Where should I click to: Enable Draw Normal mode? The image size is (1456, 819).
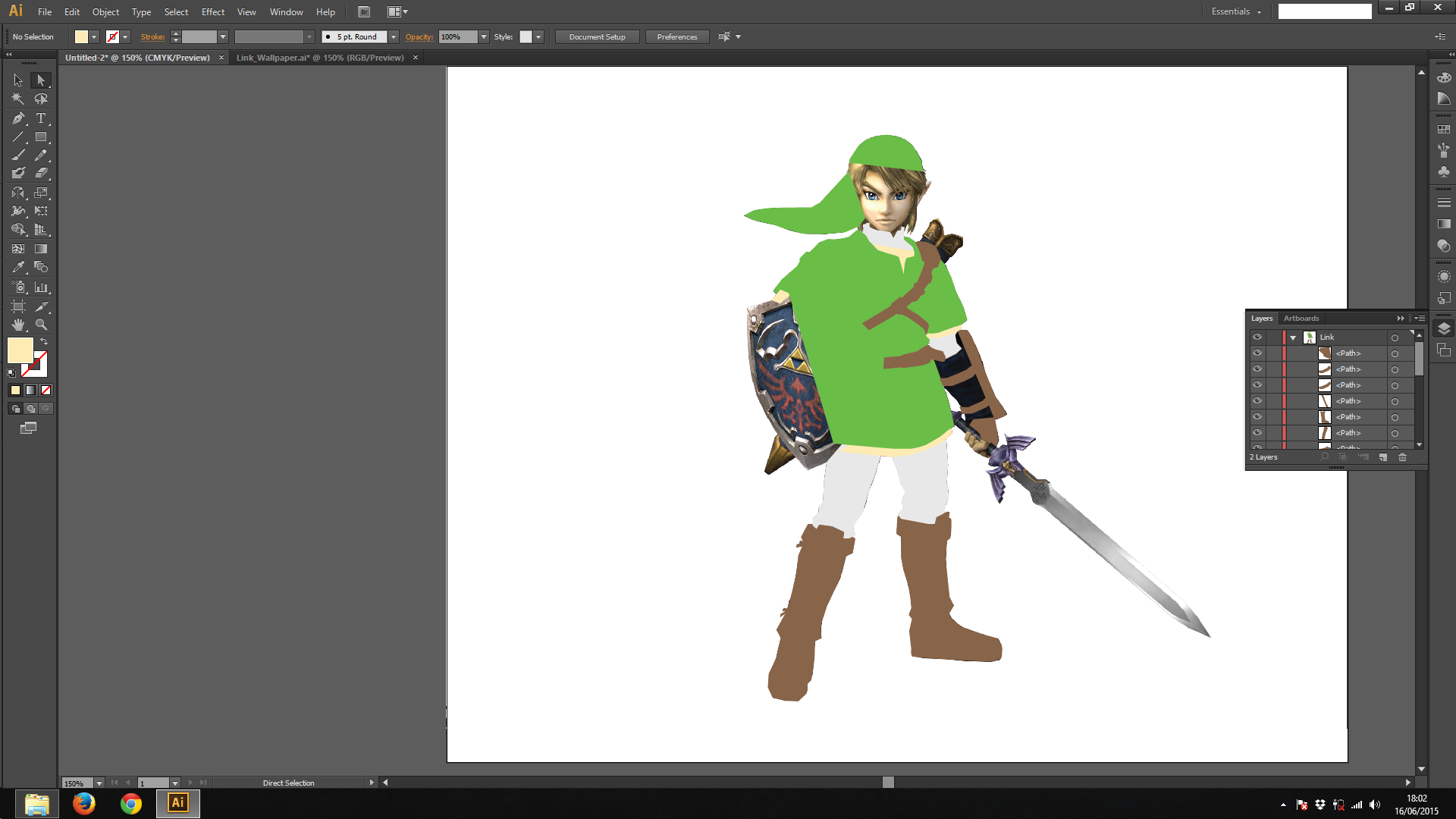click(15, 409)
